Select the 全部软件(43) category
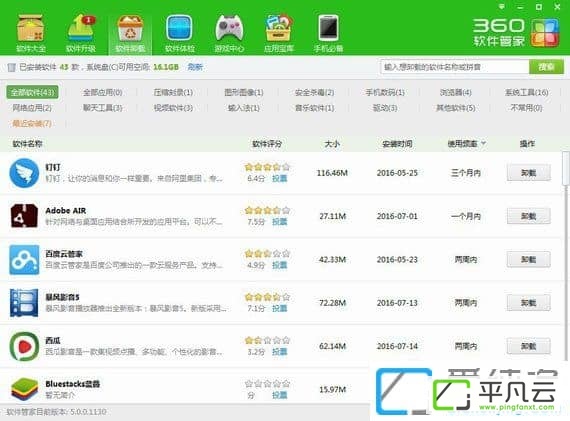570x421 pixels. 32,92
